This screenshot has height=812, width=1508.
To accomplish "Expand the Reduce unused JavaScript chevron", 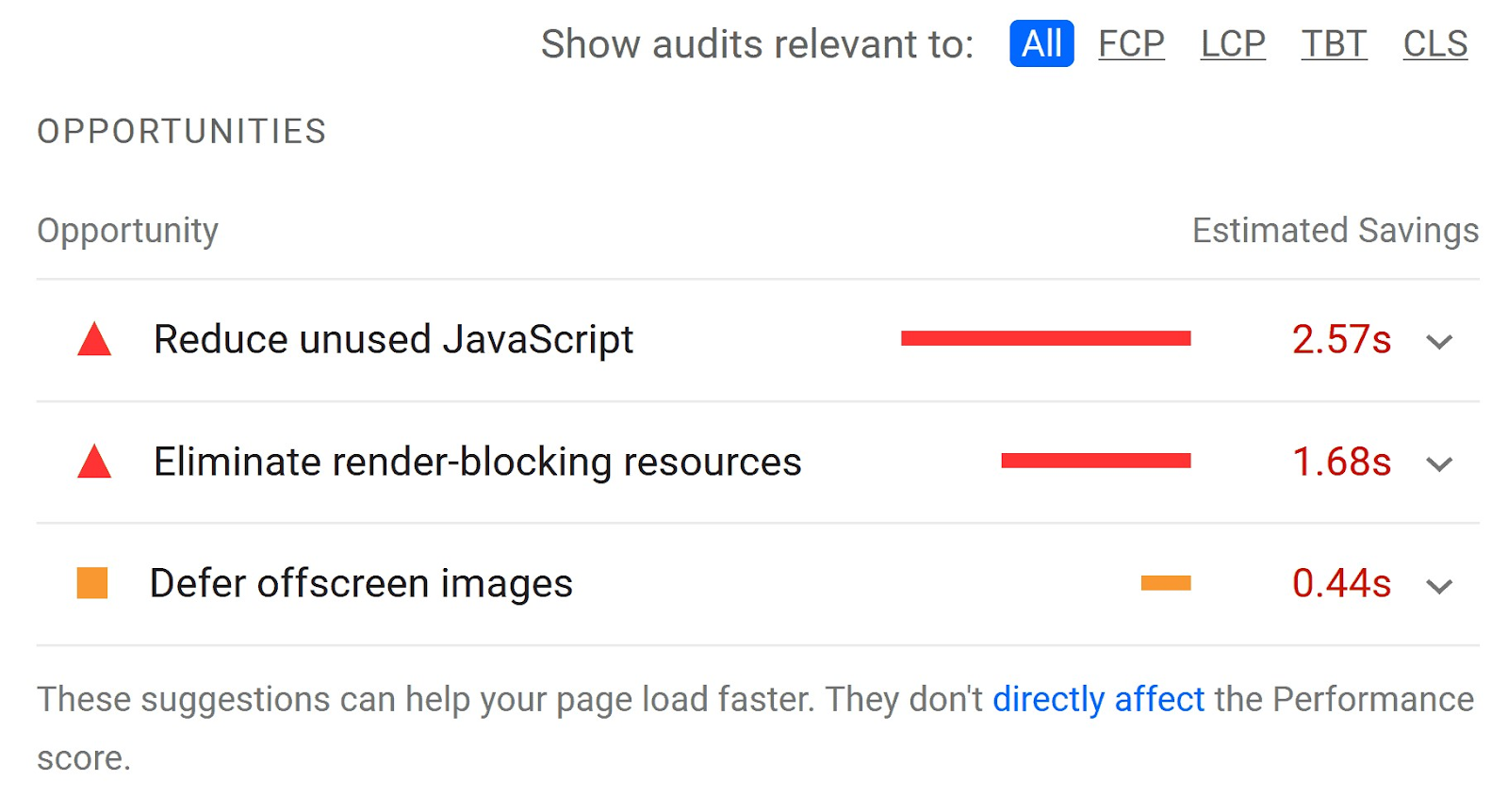I will click(1439, 341).
